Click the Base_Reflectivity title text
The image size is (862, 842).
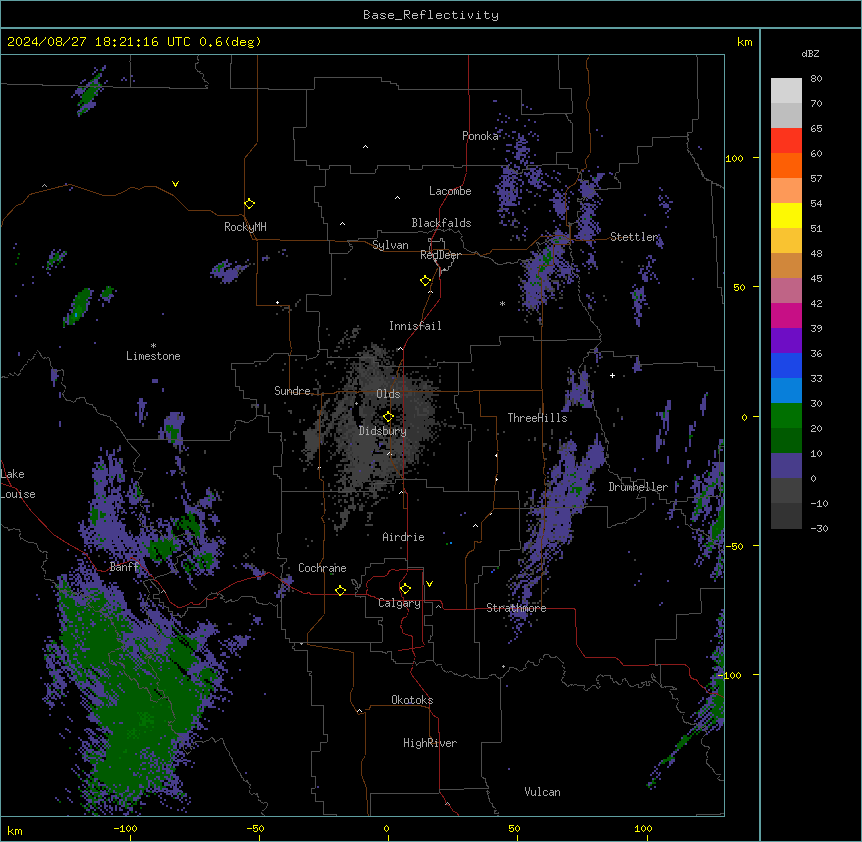click(431, 15)
